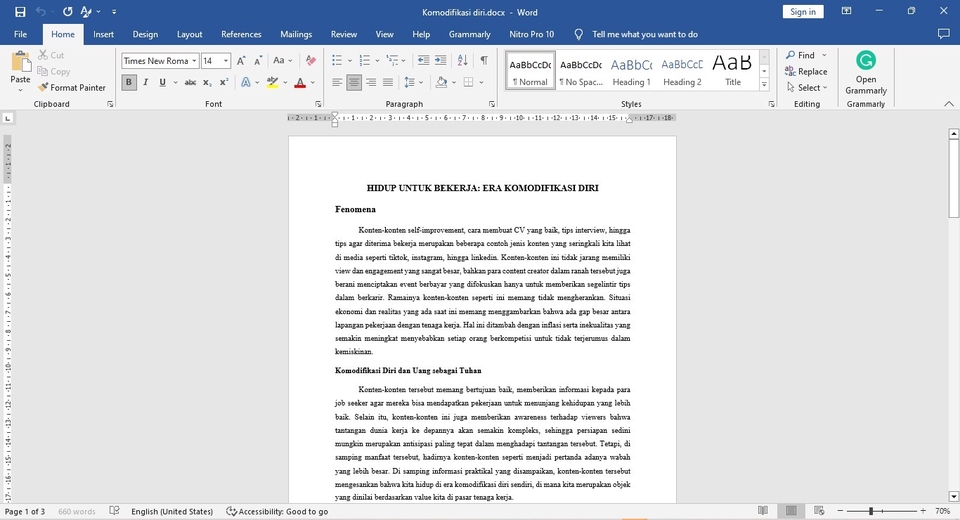The image size is (960, 520).
Task: Open Grammarly from the ribbon
Action: [x=866, y=73]
